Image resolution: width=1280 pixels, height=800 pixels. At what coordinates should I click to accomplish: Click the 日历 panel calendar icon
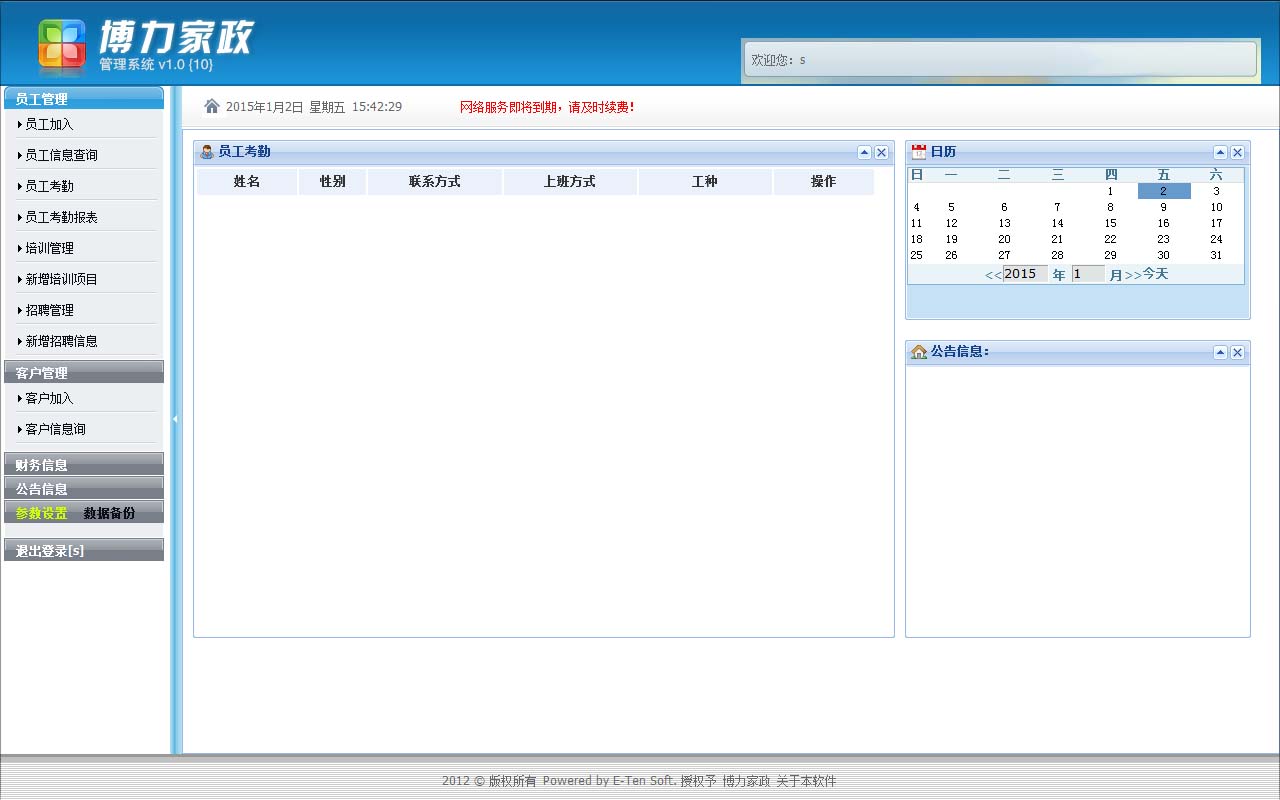(919, 152)
